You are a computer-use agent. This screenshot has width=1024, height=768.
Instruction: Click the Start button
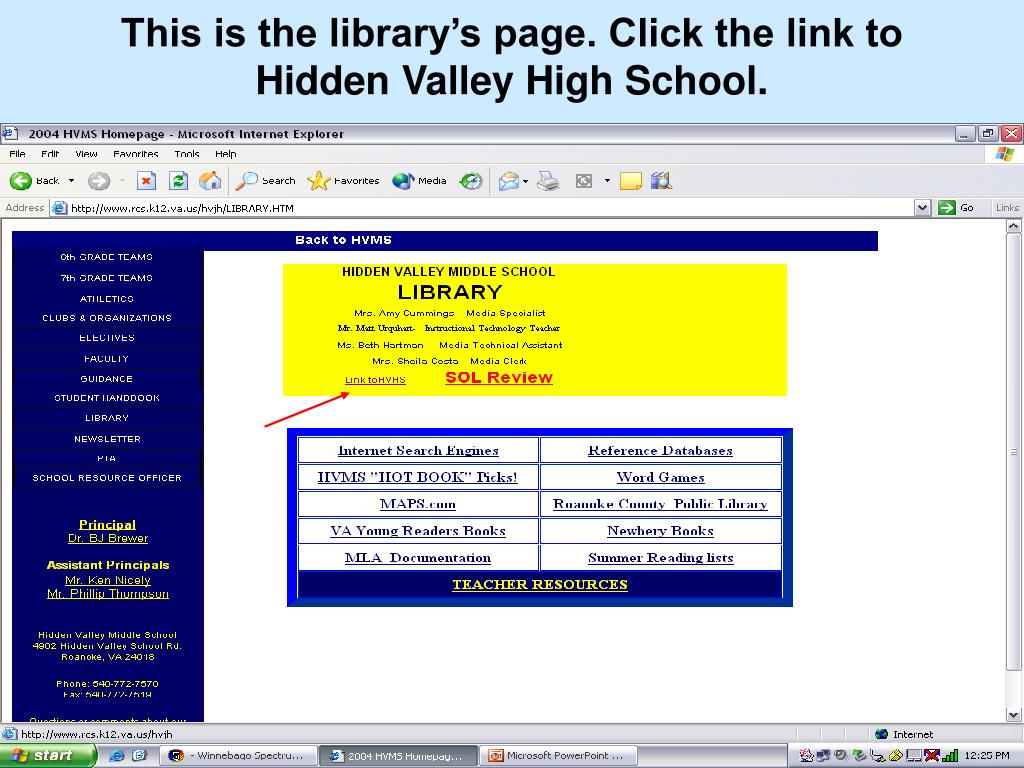[48, 756]
